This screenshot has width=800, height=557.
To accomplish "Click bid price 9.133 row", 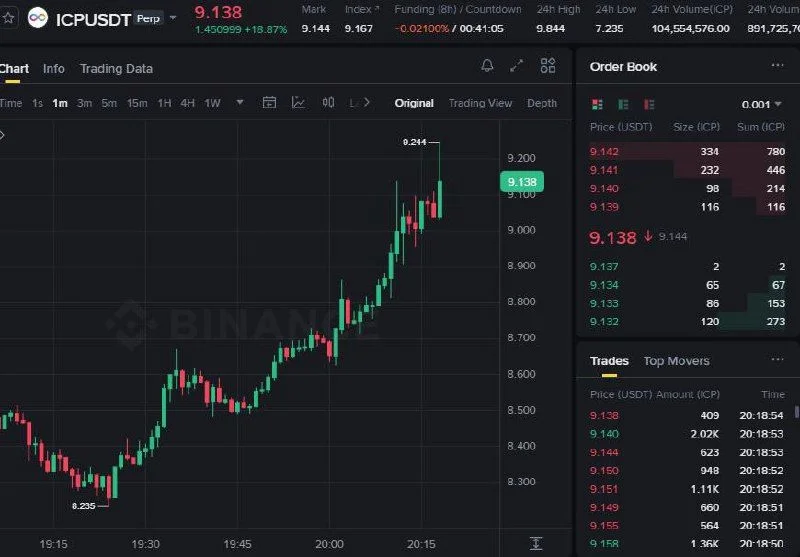I will tap(687, 303).
